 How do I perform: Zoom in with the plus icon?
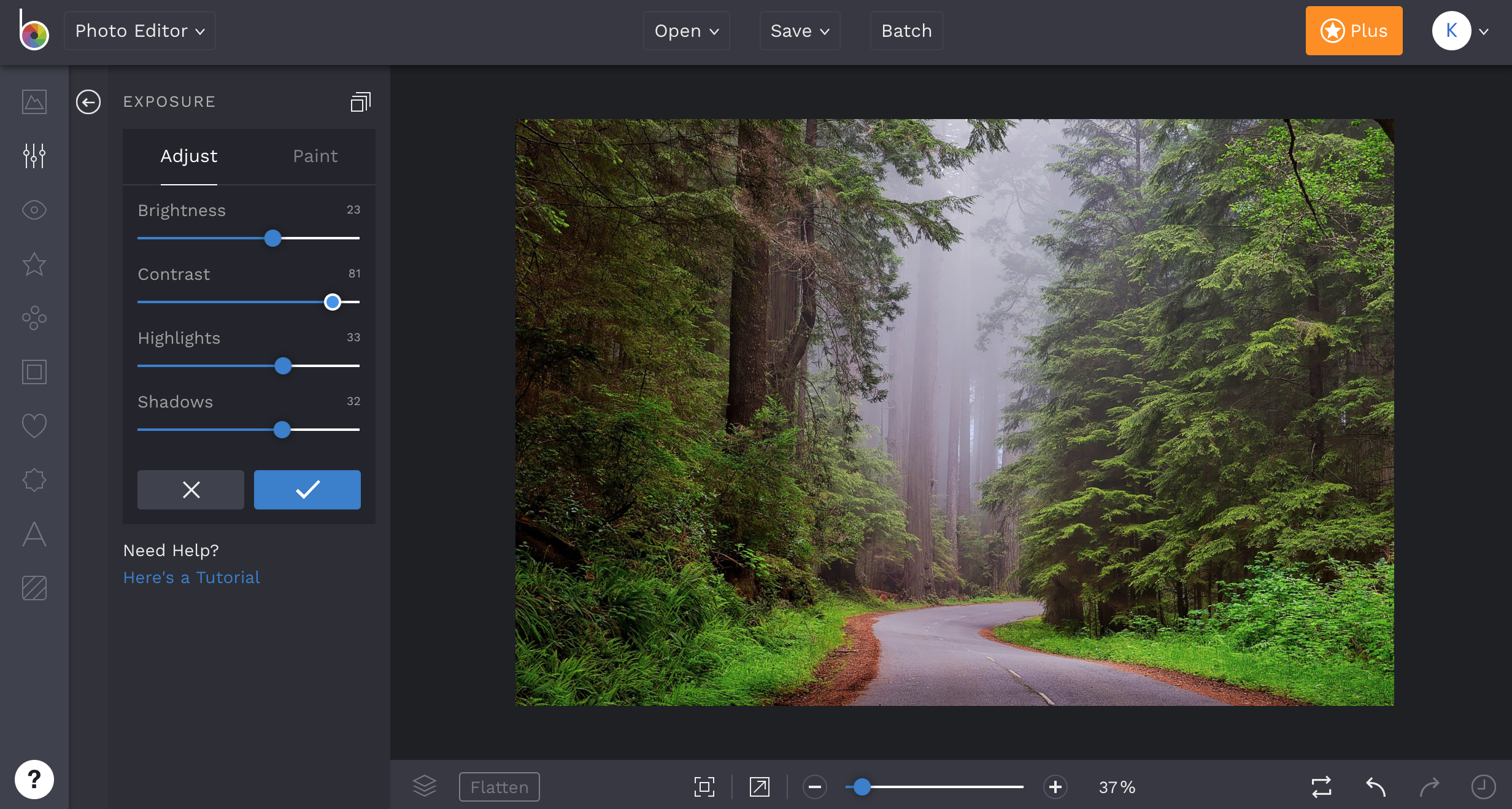[1055, 787]
